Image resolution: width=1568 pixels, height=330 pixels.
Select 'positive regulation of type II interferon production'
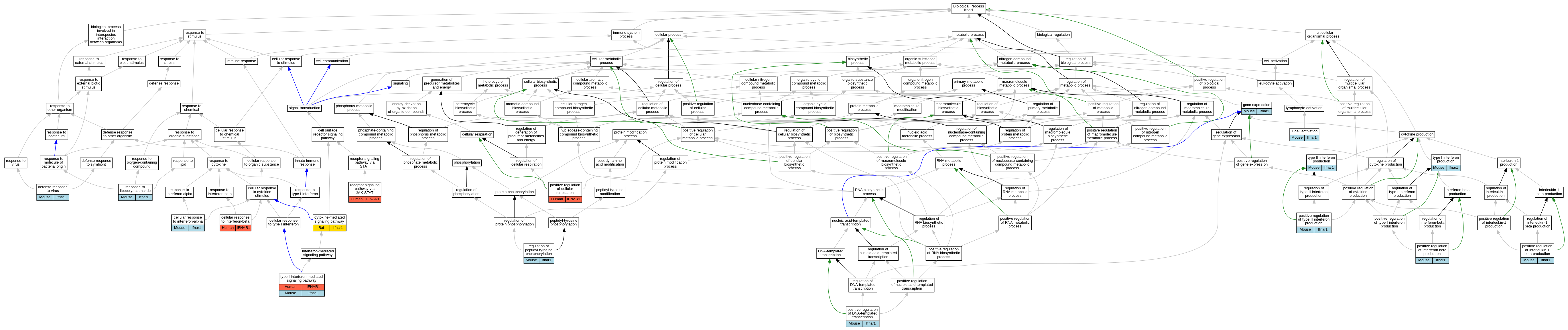1313,223
